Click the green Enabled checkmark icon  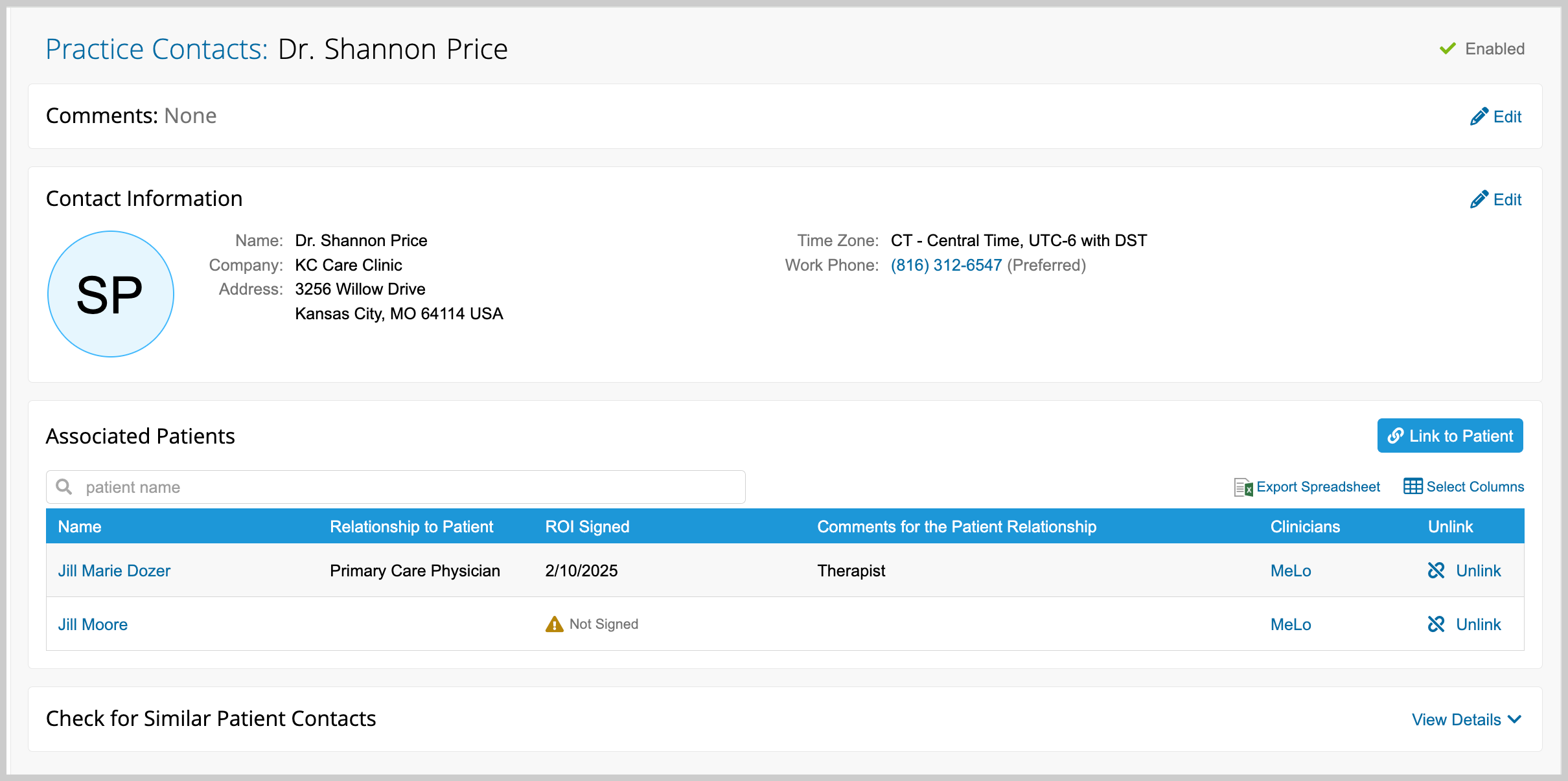(1447, 49)
